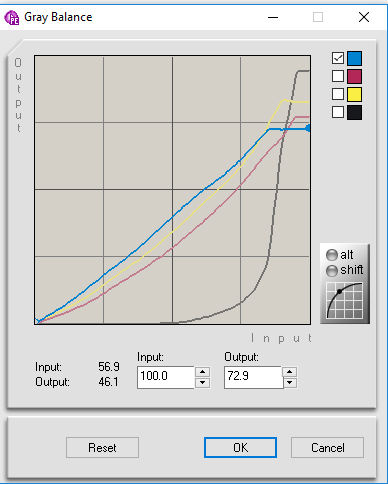Viewport: 388px width, 484px height.
Task: Click the black color swatch
Action: tap(354, 112)
